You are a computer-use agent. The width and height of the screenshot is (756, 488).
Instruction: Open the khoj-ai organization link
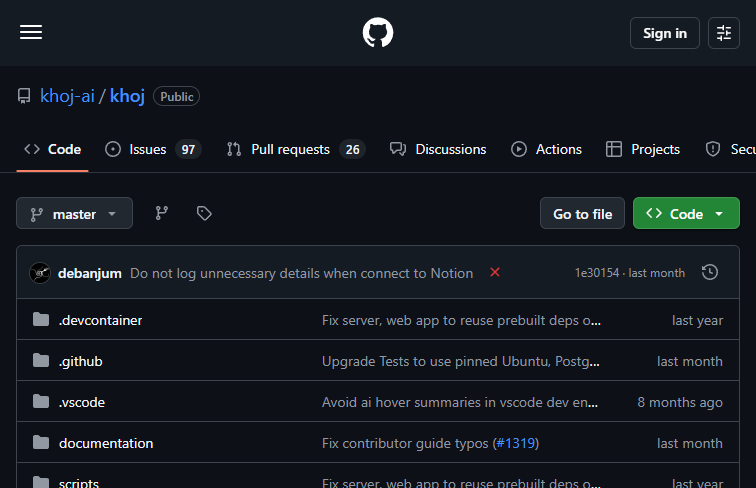pos(67,96)
